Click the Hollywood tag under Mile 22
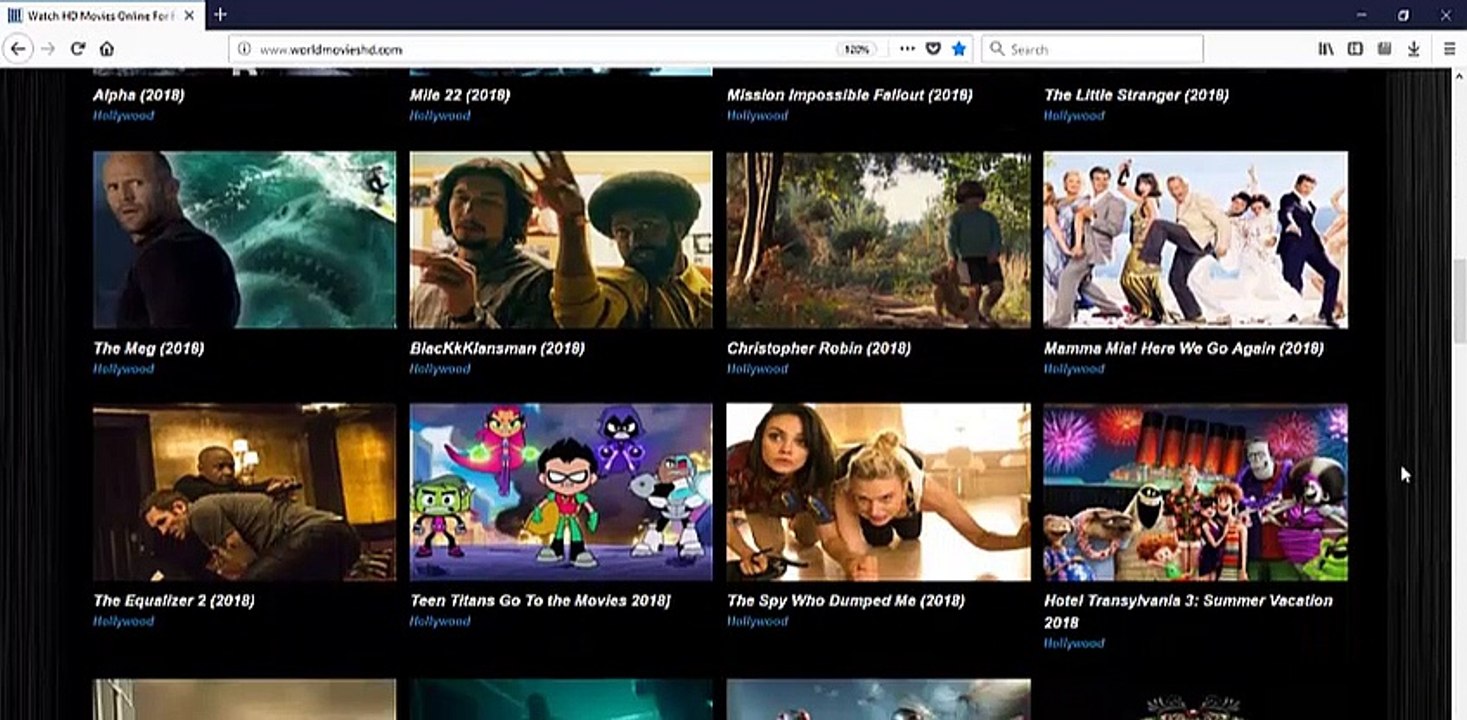This screenshot has width=1467, height=720. click(x=440, y=115)
